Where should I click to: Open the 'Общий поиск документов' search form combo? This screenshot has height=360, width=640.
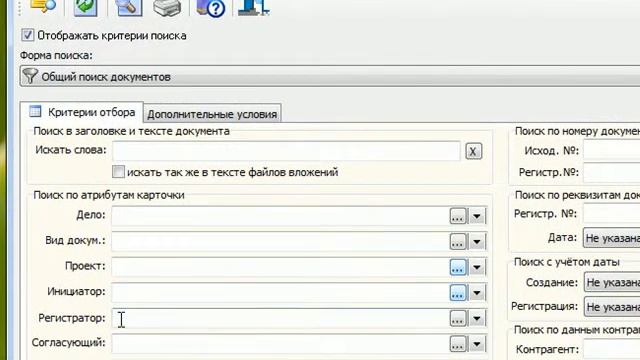[330, 77]
